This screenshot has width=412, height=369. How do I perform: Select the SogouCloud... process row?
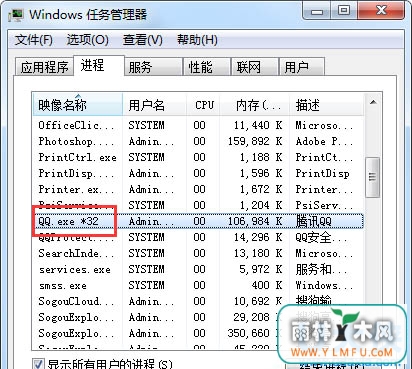tap(198, 301)
